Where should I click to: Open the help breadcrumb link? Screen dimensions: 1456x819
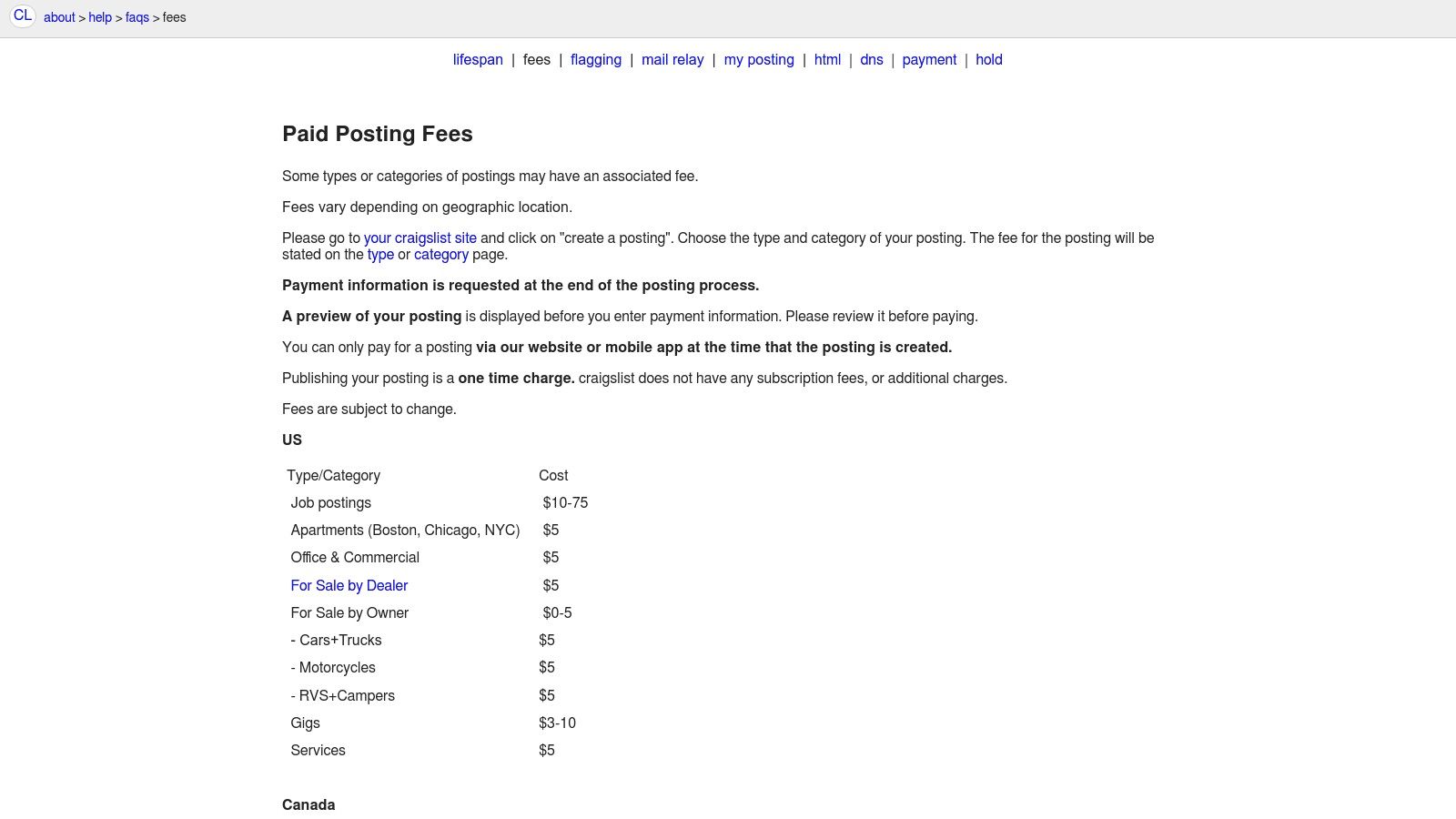pos(100,17)
